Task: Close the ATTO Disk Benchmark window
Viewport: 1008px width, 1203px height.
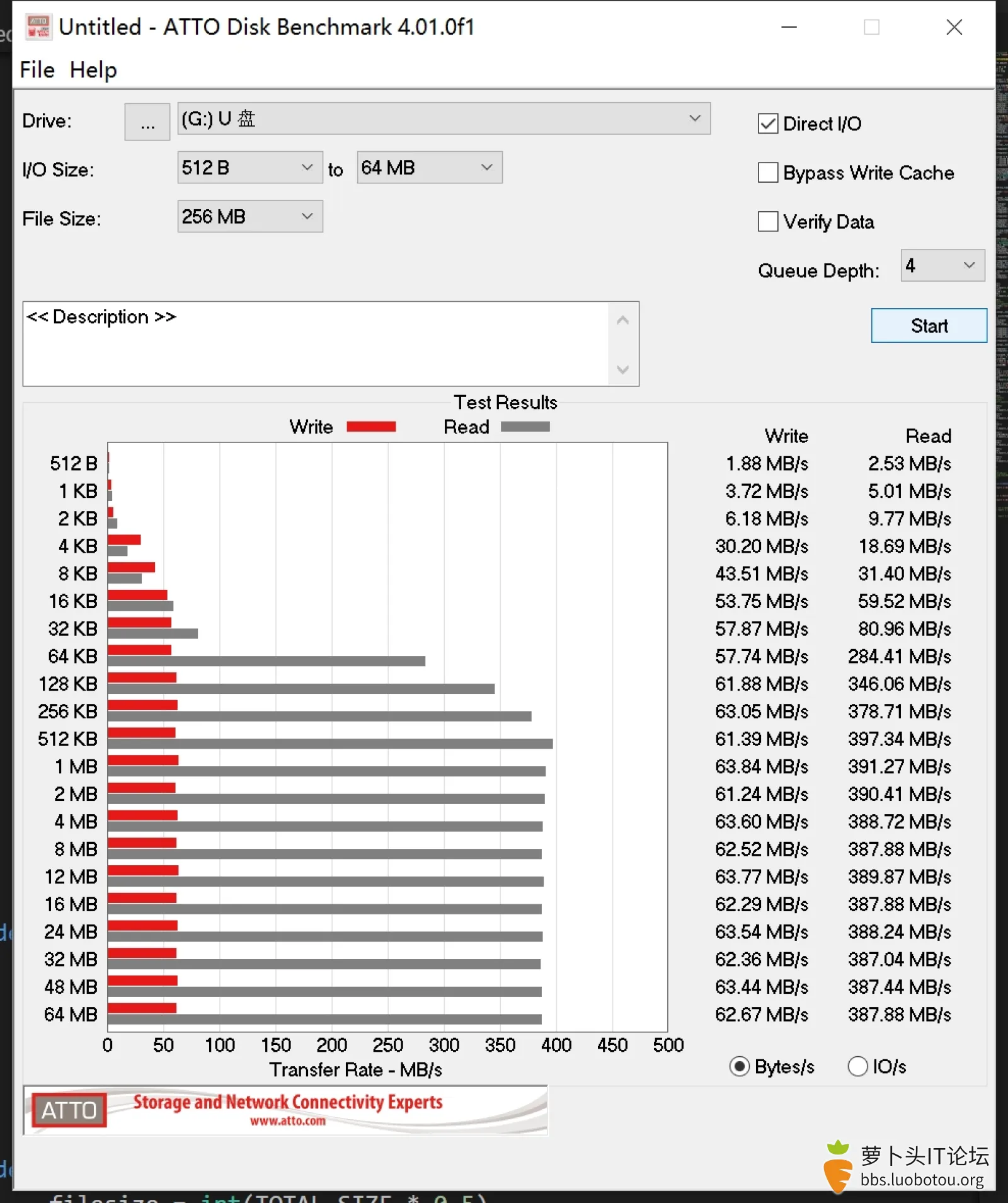Action: point(954,27)
